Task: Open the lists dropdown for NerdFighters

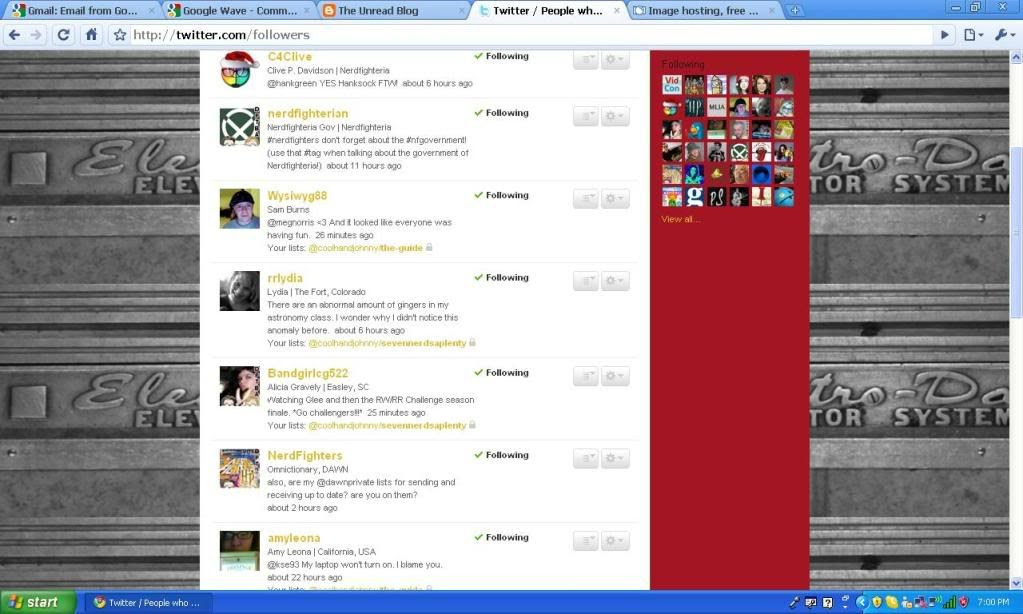Action: pos(586,458)
